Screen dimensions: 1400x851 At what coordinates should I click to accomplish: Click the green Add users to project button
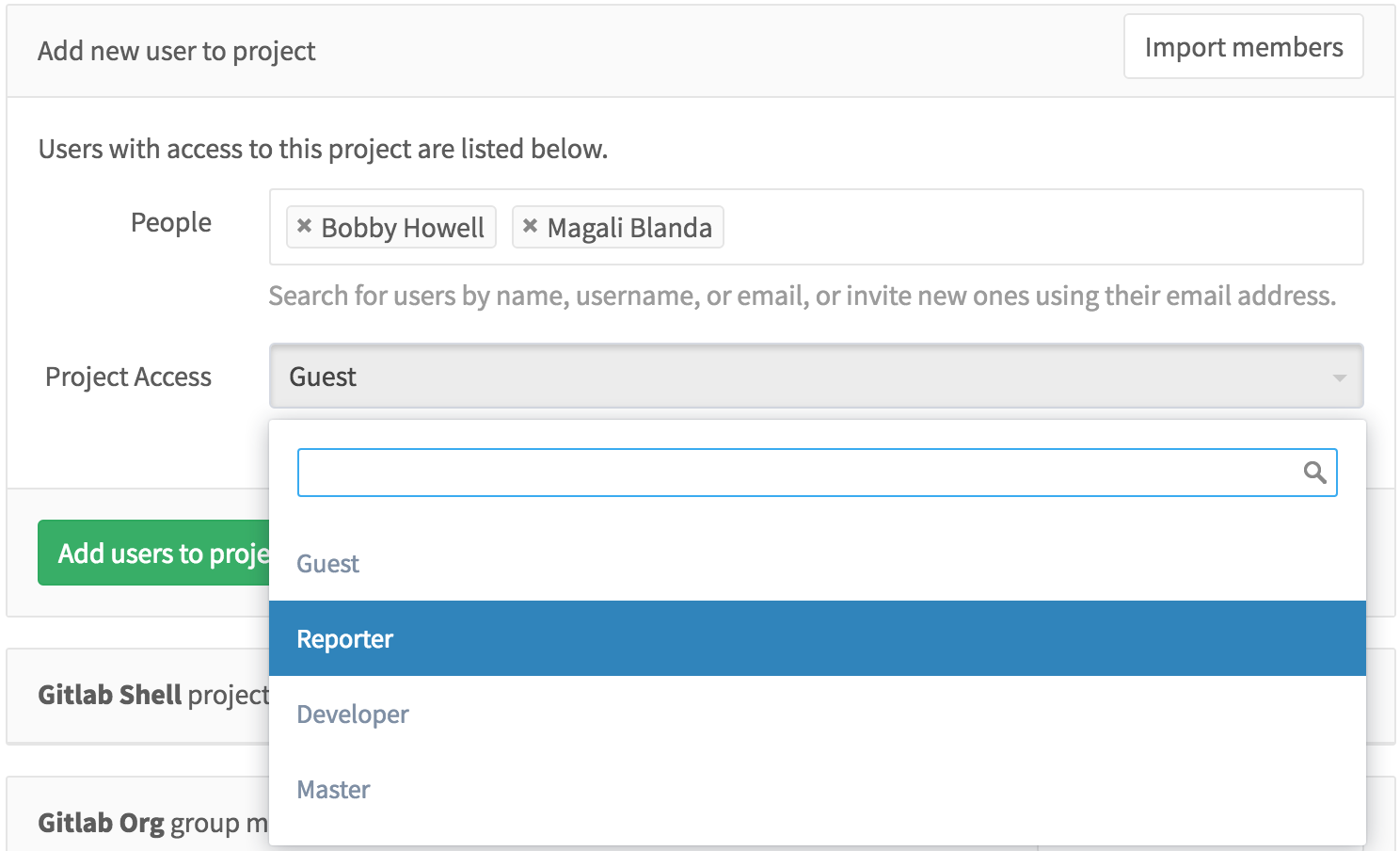(x=155, y=554)
